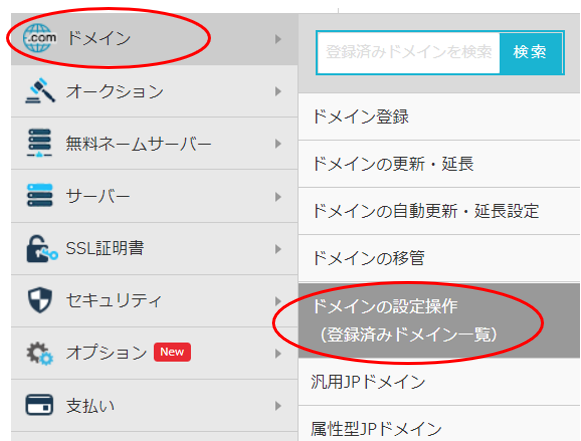
Task: Click the オプション gears icon
Action: 40,353
